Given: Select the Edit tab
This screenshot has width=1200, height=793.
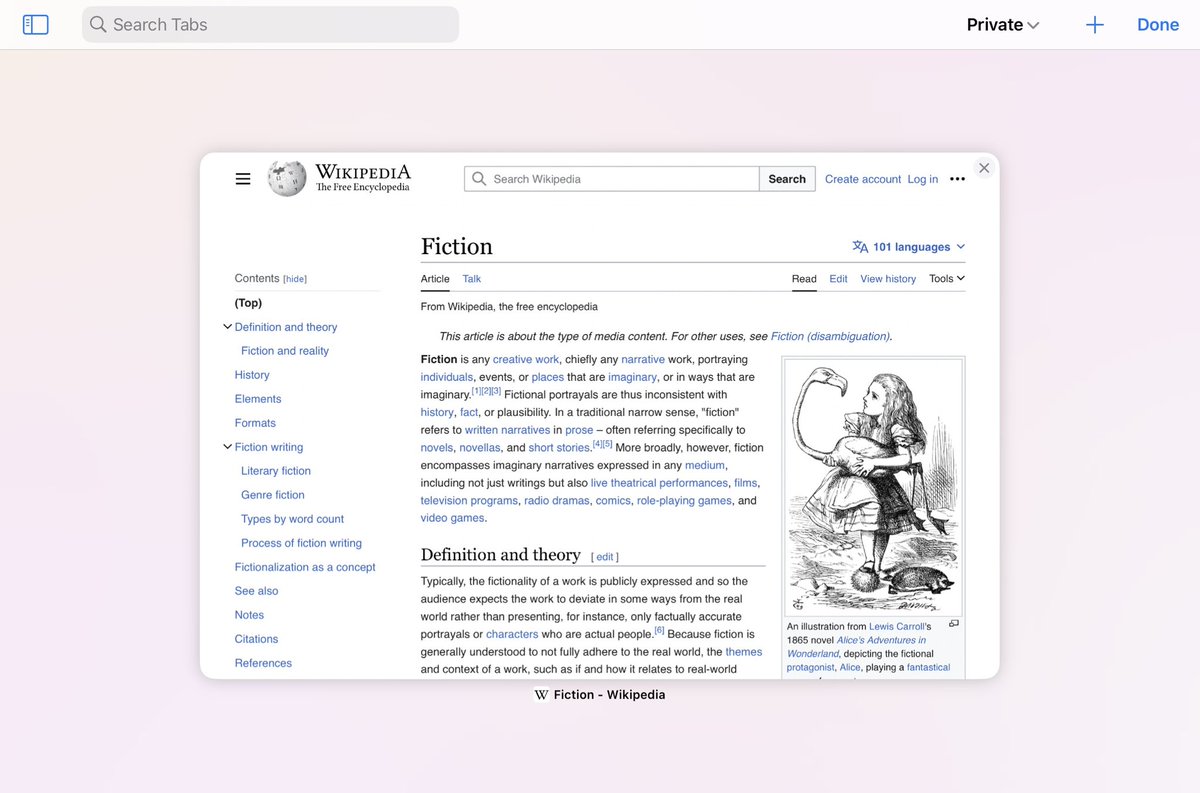Looking at the screenshot, I should point(838,279).
